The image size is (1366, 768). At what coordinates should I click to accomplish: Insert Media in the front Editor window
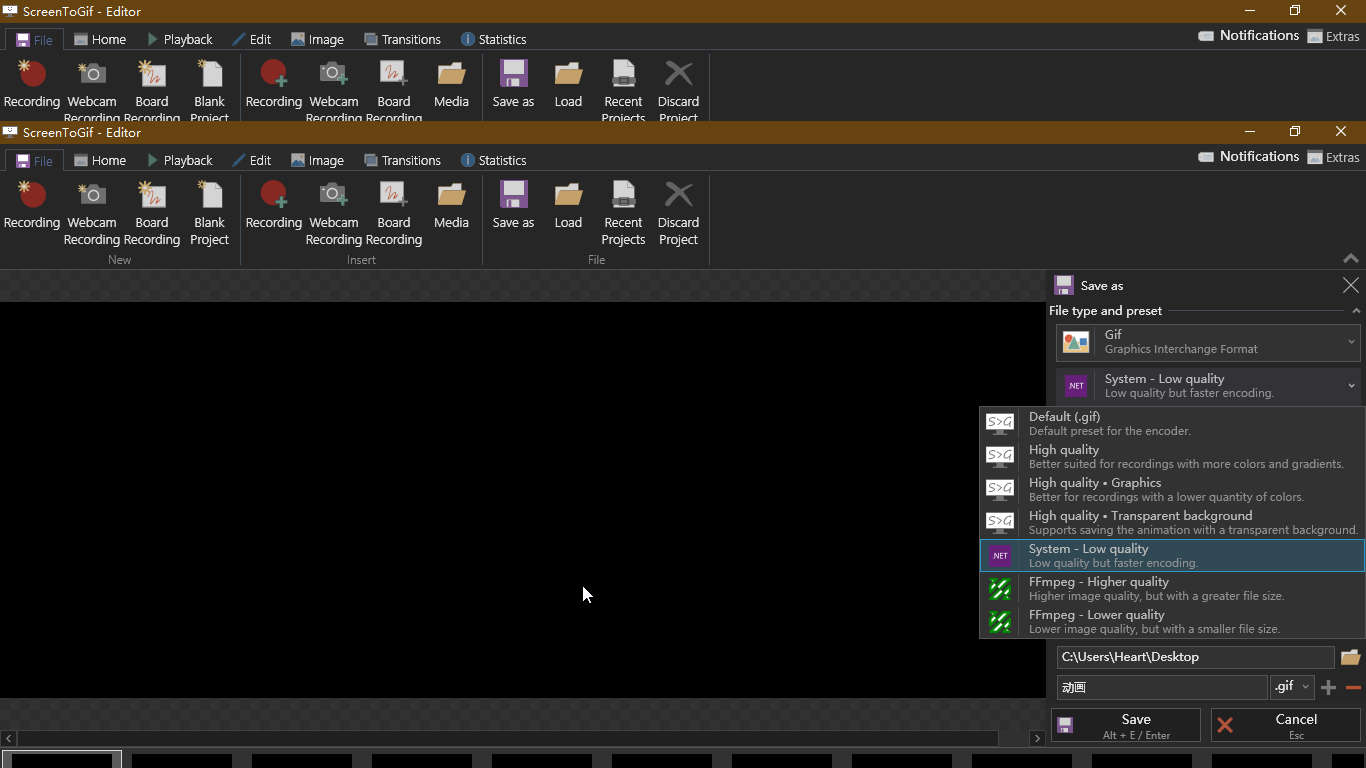(451, 204)
